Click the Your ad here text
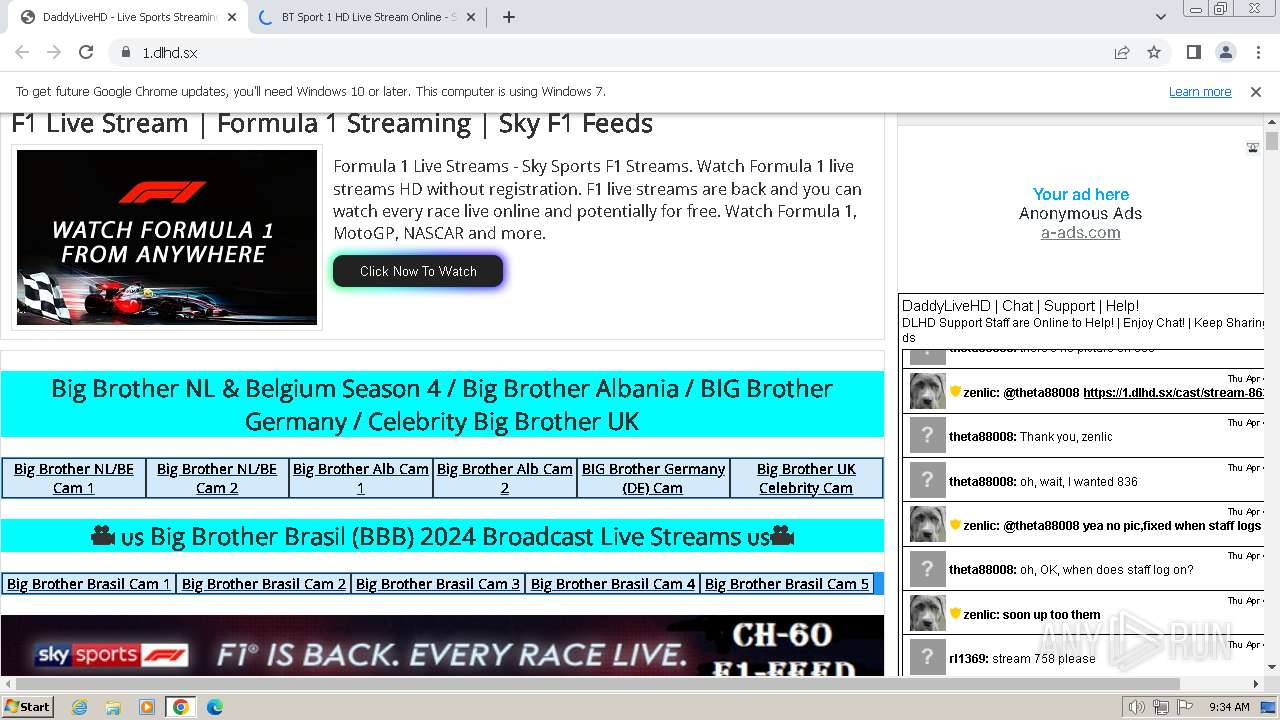This screenshot has width=1280, height=720. click(x=1080, y=194)
